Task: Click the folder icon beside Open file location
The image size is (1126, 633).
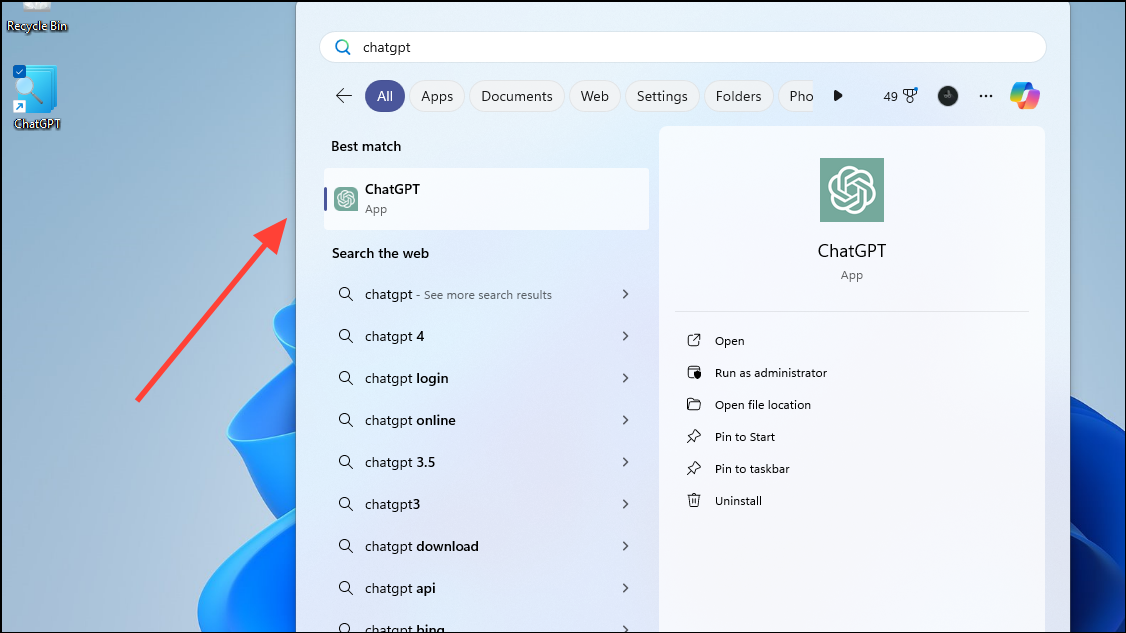Action: click(694, 404)
